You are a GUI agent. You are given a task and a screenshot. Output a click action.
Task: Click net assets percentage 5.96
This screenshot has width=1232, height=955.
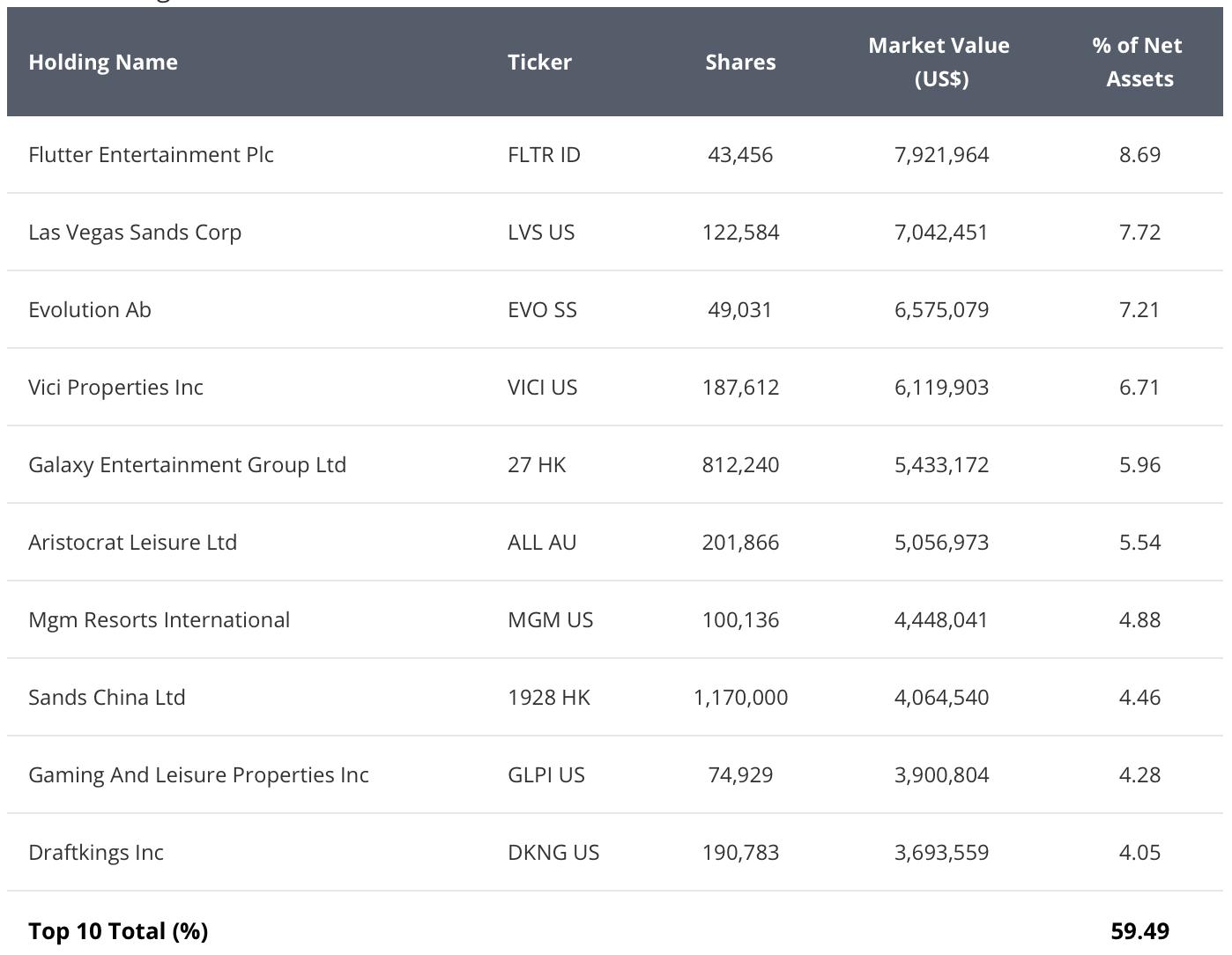coord(1139,464)
